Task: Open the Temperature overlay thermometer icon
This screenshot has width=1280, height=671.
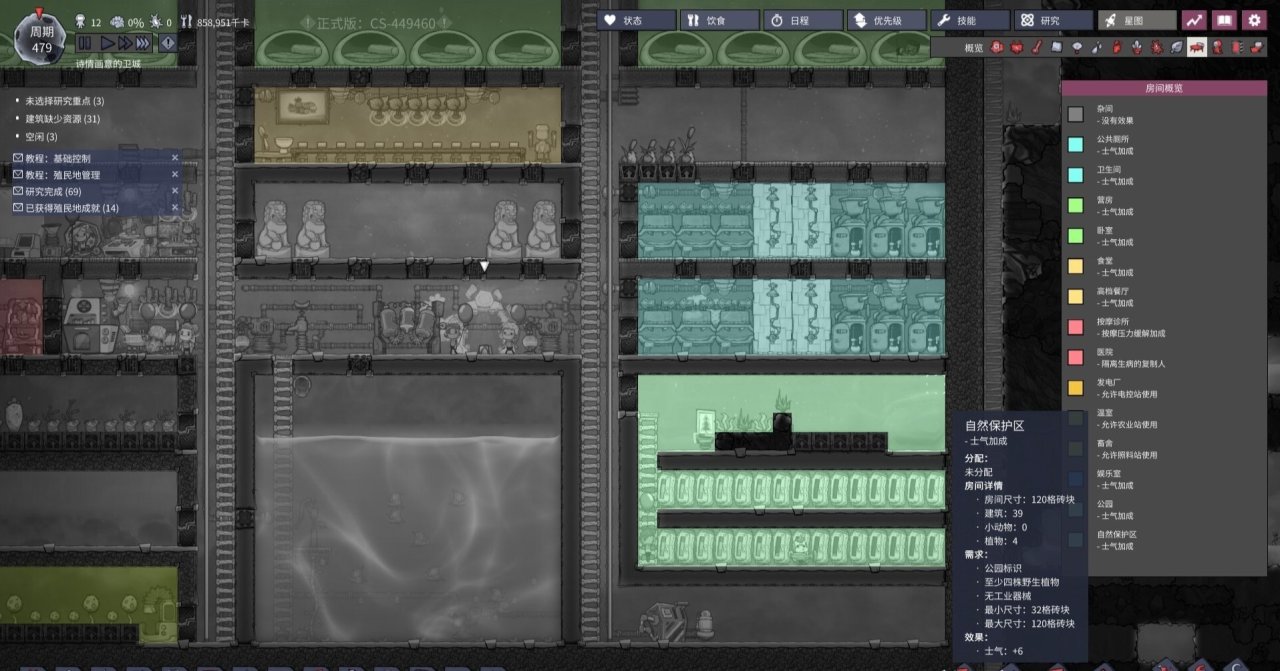Action: coord(1036,47)
